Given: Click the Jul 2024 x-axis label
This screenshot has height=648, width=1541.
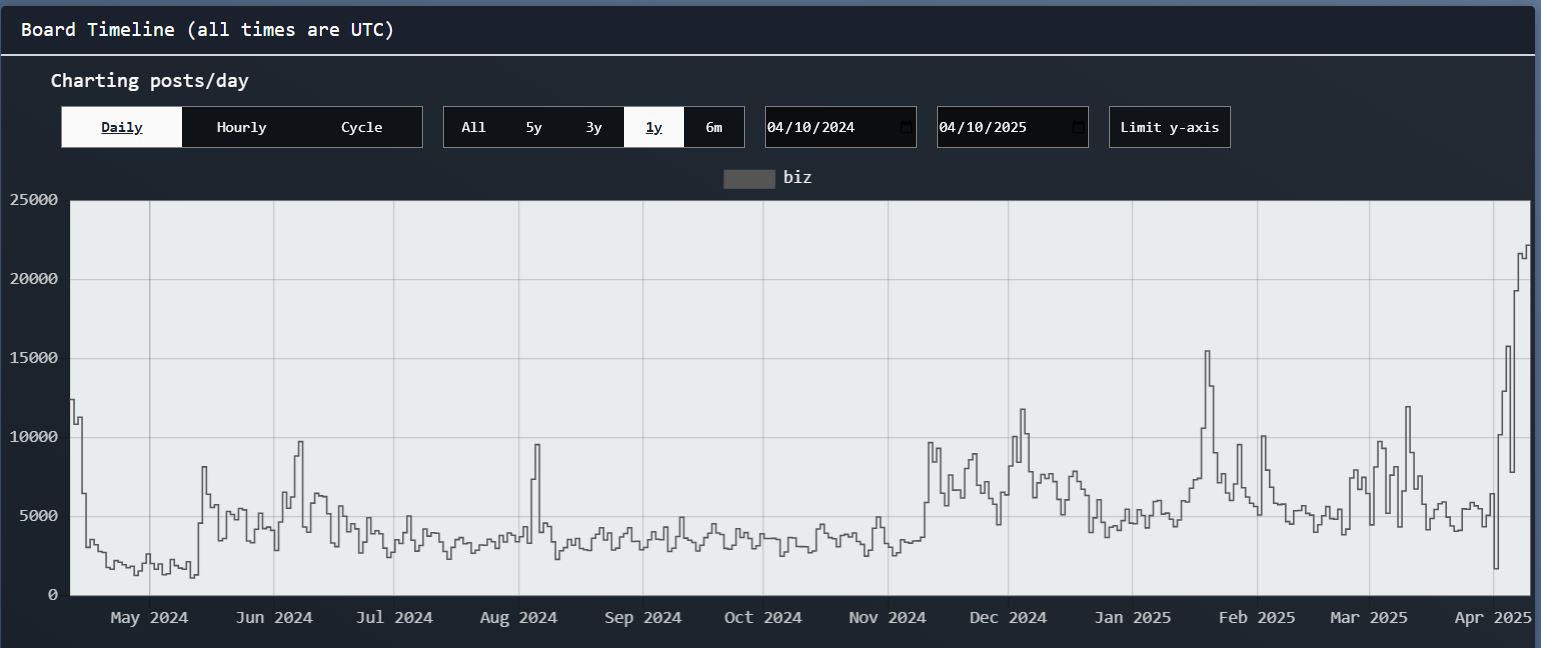Looking at the screenshot, I should 394,618.
